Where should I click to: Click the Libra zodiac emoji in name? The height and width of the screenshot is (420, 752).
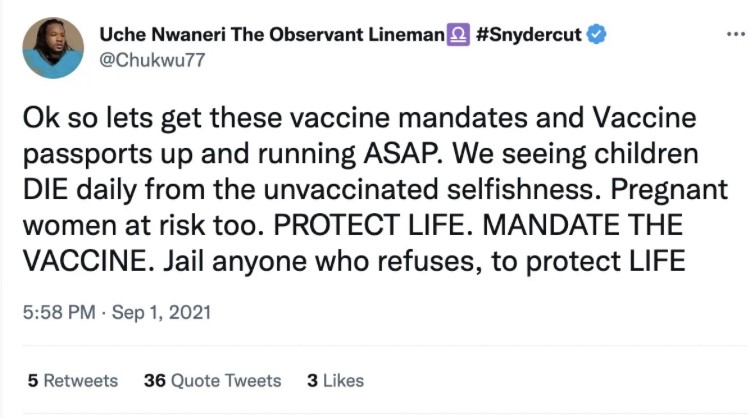pyautogui.click(x=459, y=35)
